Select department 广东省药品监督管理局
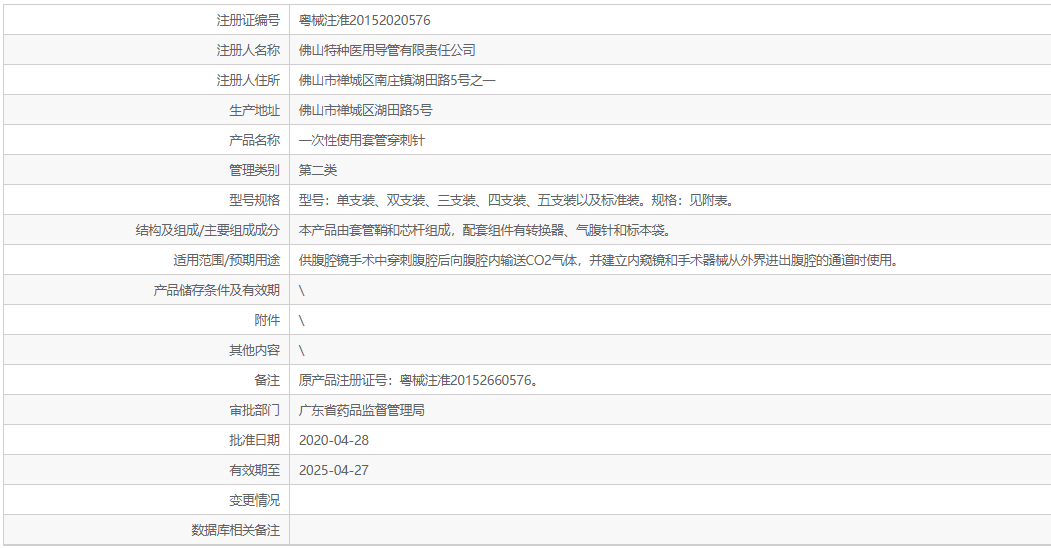Screen dimensions: 1051x548 click(361, 410)
